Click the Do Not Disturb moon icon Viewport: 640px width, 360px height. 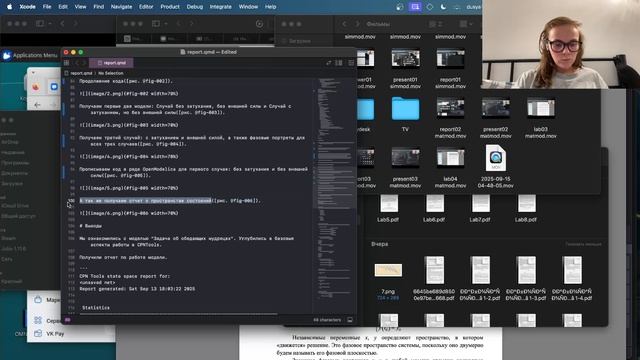[443, 7]
